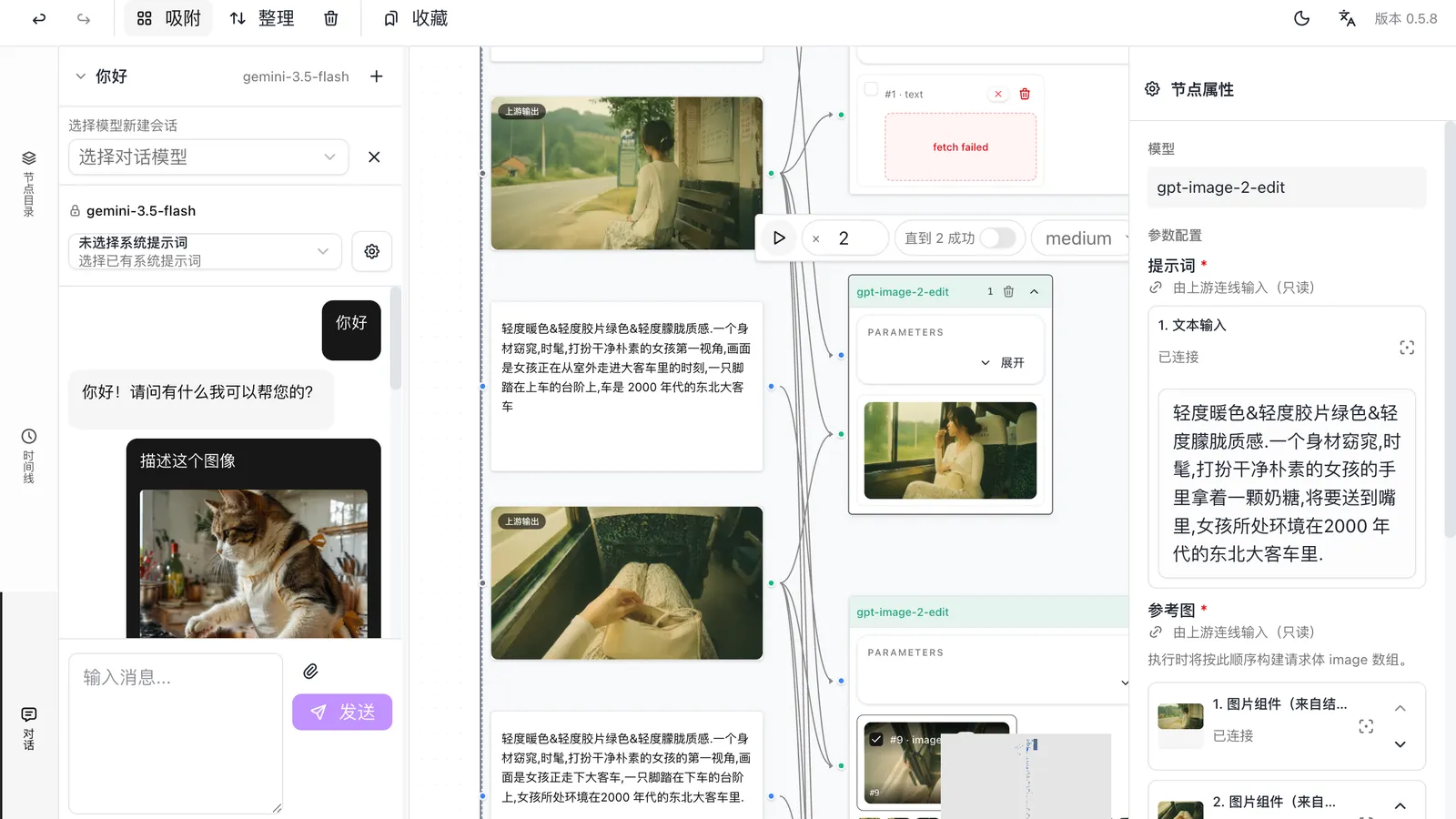Check the #1 text node checkbox
Image resolution: width=1456 pixels, height=819 pixels.
pos(871,89)
